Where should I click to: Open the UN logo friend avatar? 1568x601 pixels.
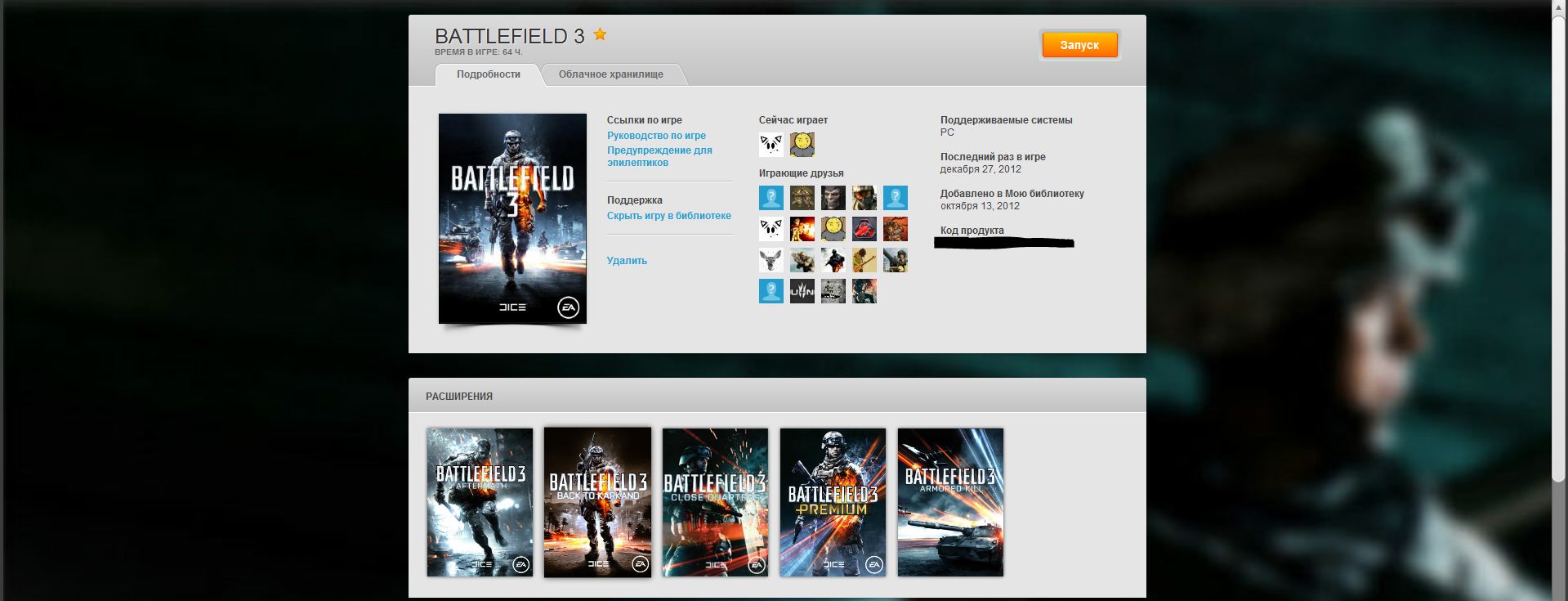click(802, 291)
